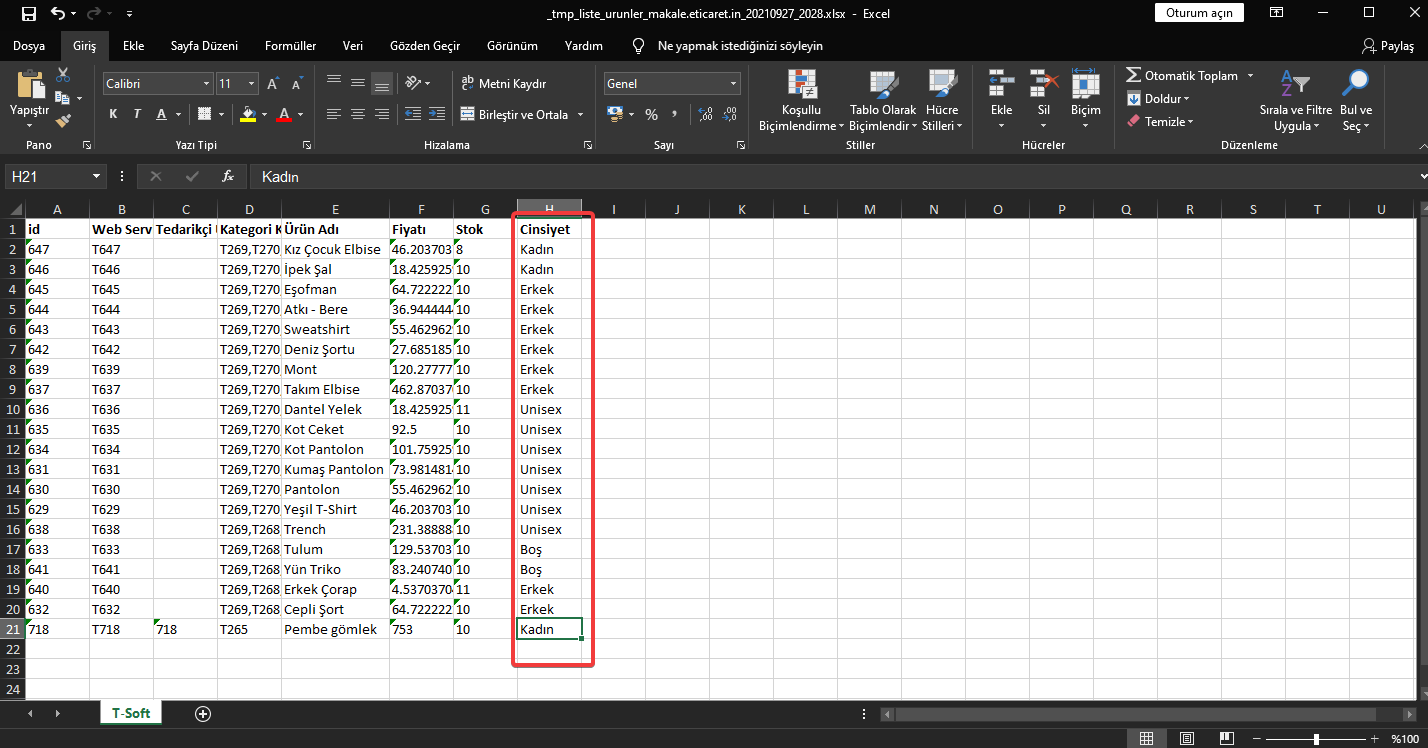Switch to the Ekle ribbon tab
Viewport: 1428px width, 748px height.
pyautogui.click(x=133, y=46)
